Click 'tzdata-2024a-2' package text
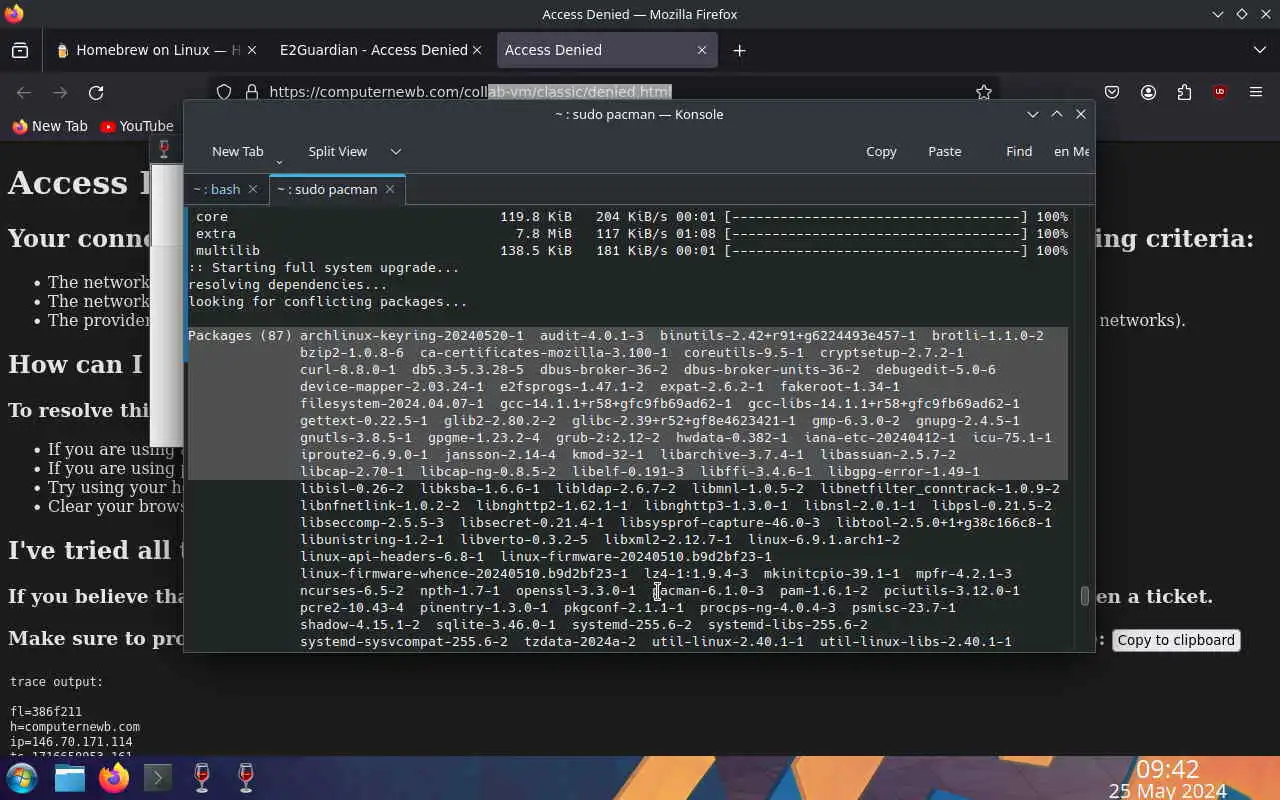This screenshot has width=1280, height=800. point(580,642)
